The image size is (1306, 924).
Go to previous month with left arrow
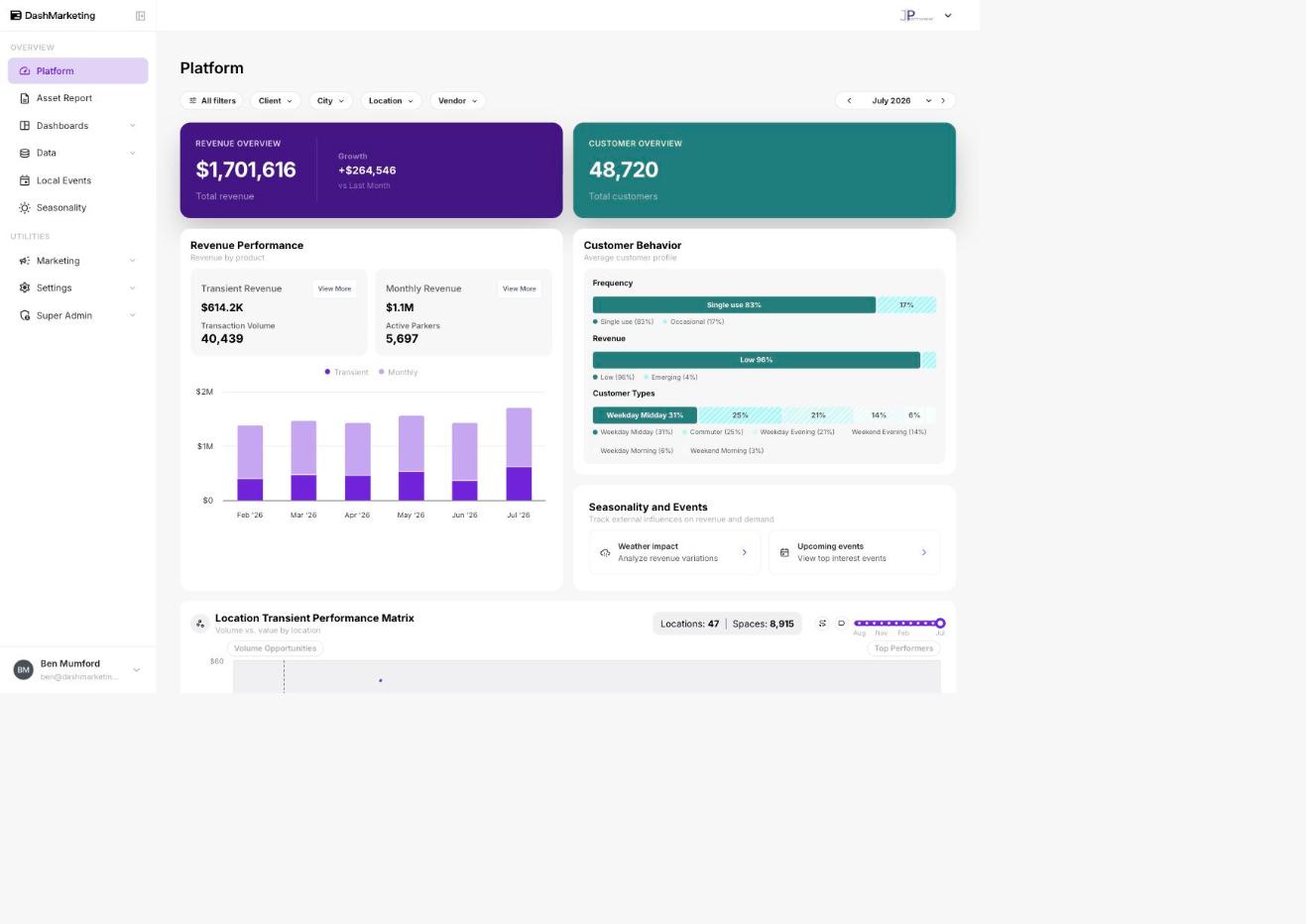pyautogui.click(x=849, y=100)
